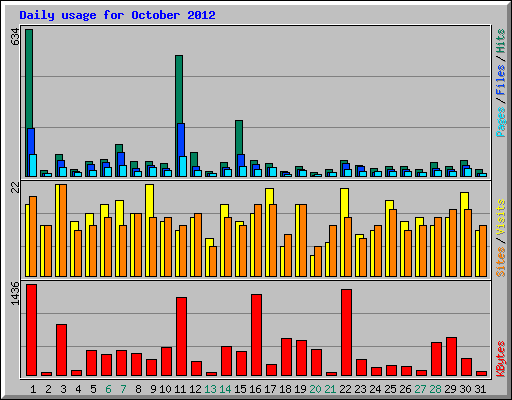Click the red 'KBytes' legend label
This screenshot has width=512, height=400.
coord(500,359)
